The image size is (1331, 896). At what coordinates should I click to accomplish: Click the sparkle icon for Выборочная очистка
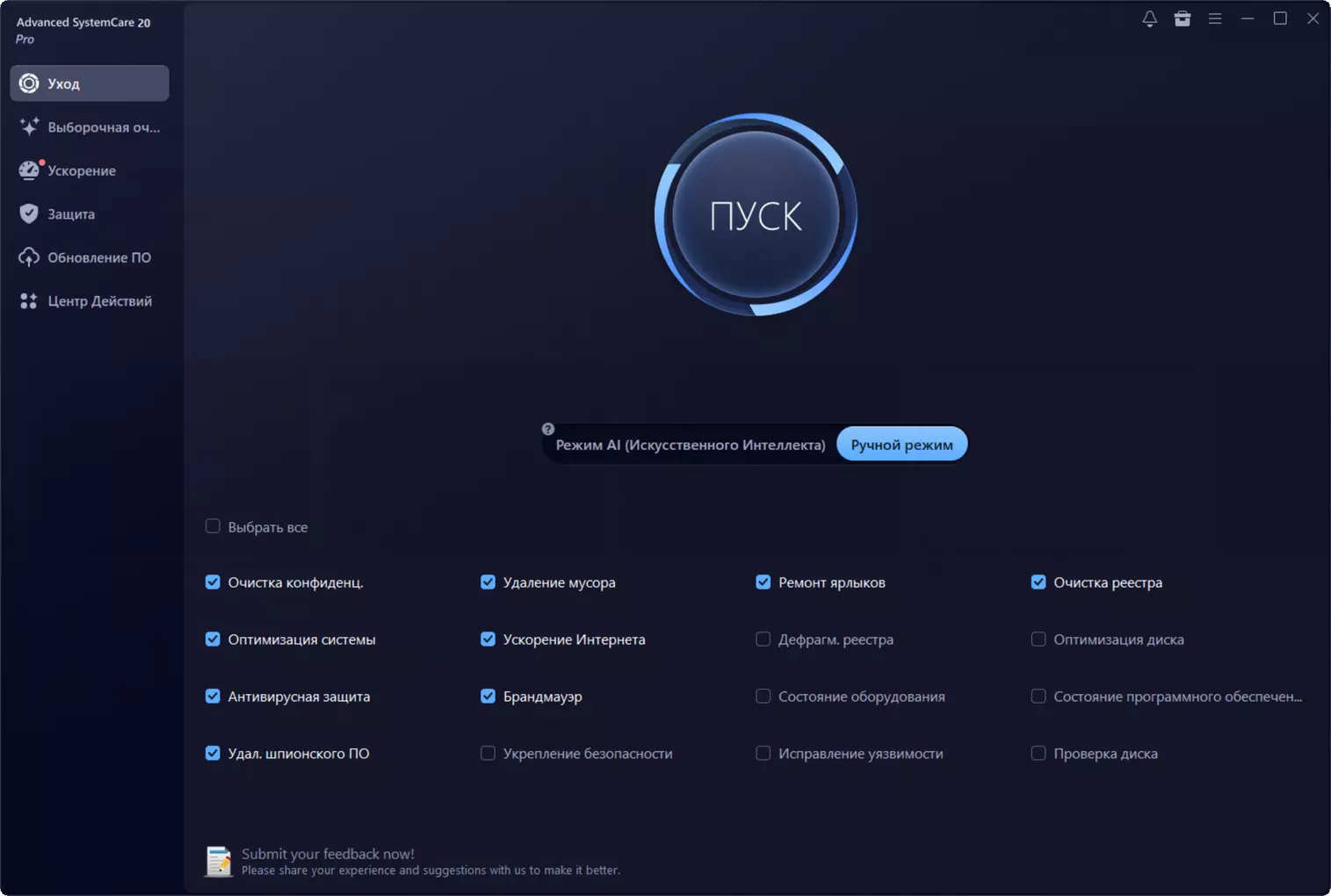click(29, 126)
